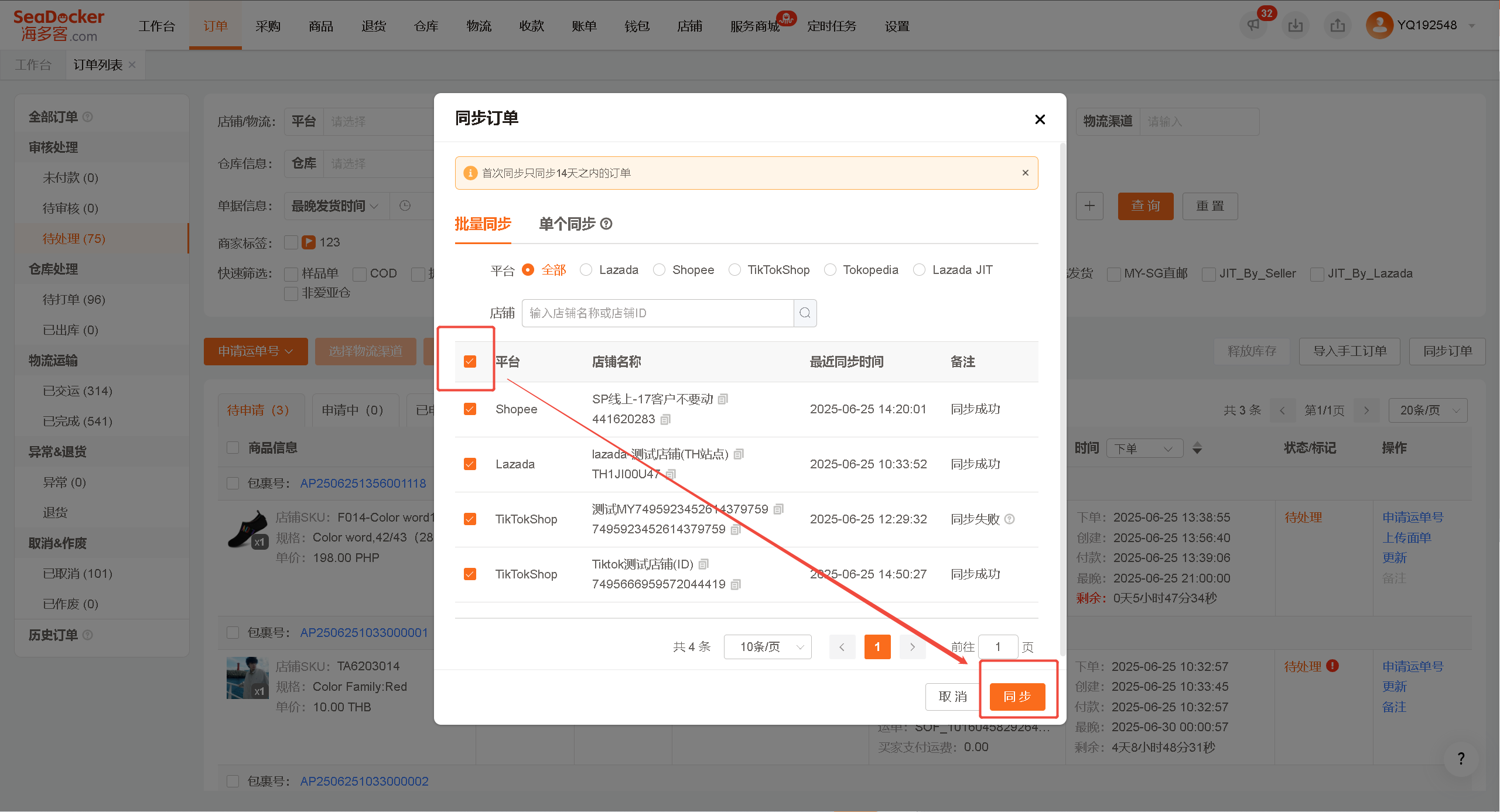Close the sync order dialog
The image size is (1500, 812).
tap(1040, 119)
